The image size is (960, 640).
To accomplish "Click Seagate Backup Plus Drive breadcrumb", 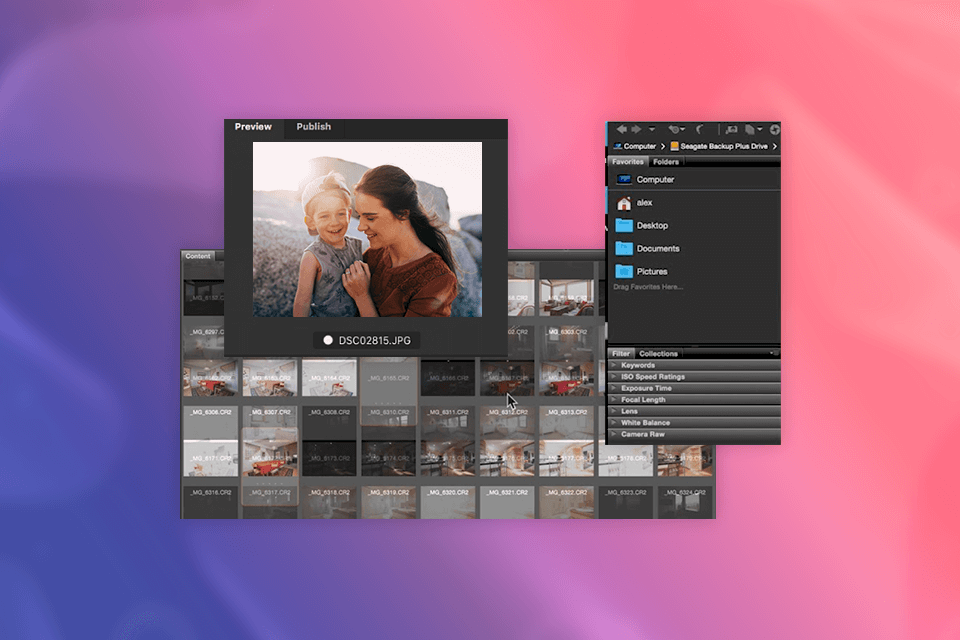I will (x=719, y=146).
